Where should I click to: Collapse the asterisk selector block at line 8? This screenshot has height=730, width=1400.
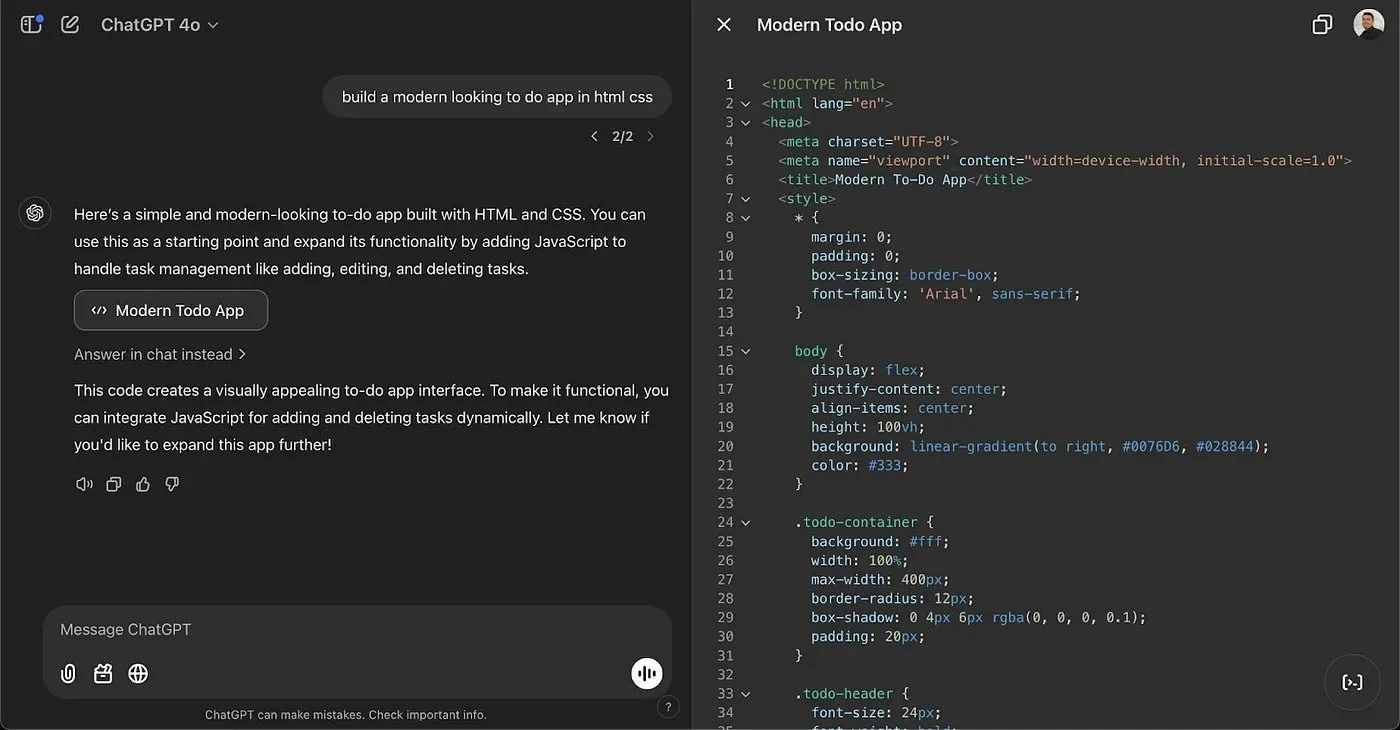(x=745, y=217)
